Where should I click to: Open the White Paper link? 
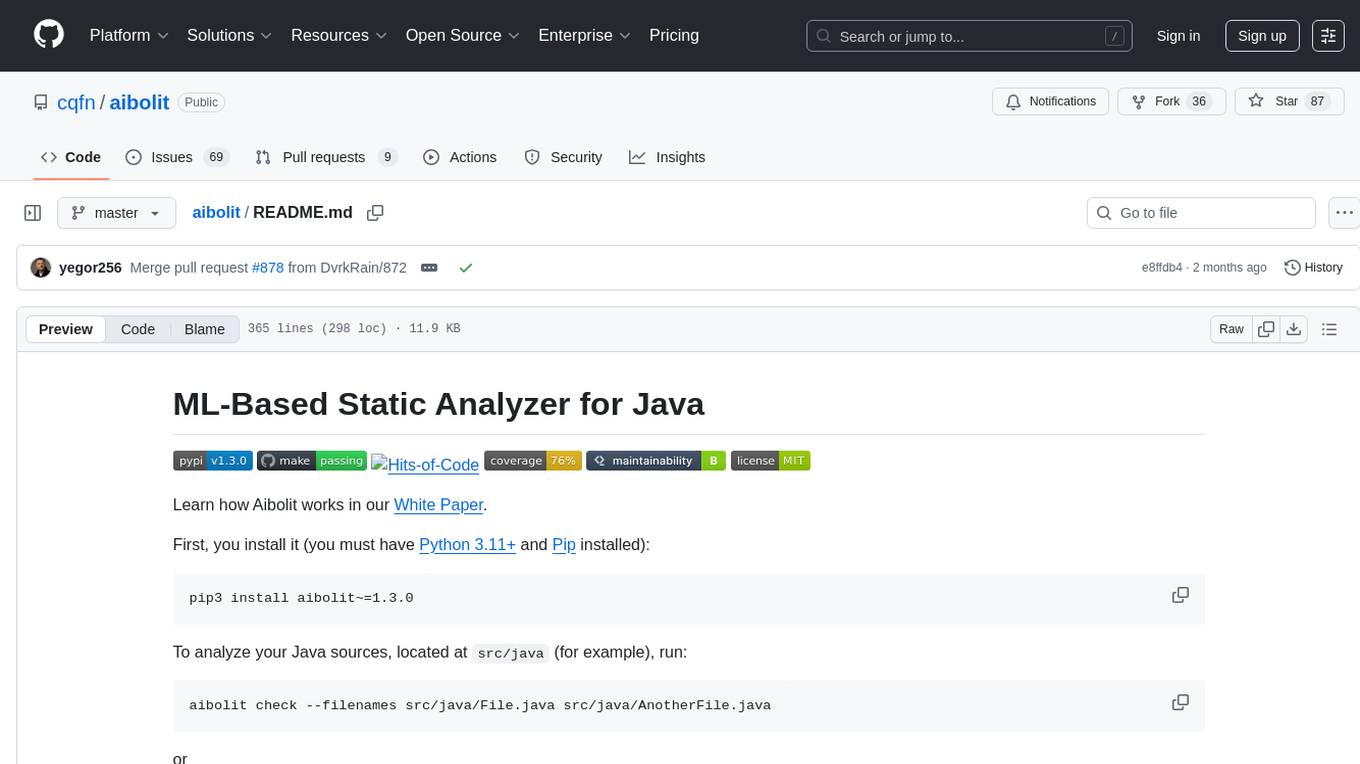click(x=439, y=505)
